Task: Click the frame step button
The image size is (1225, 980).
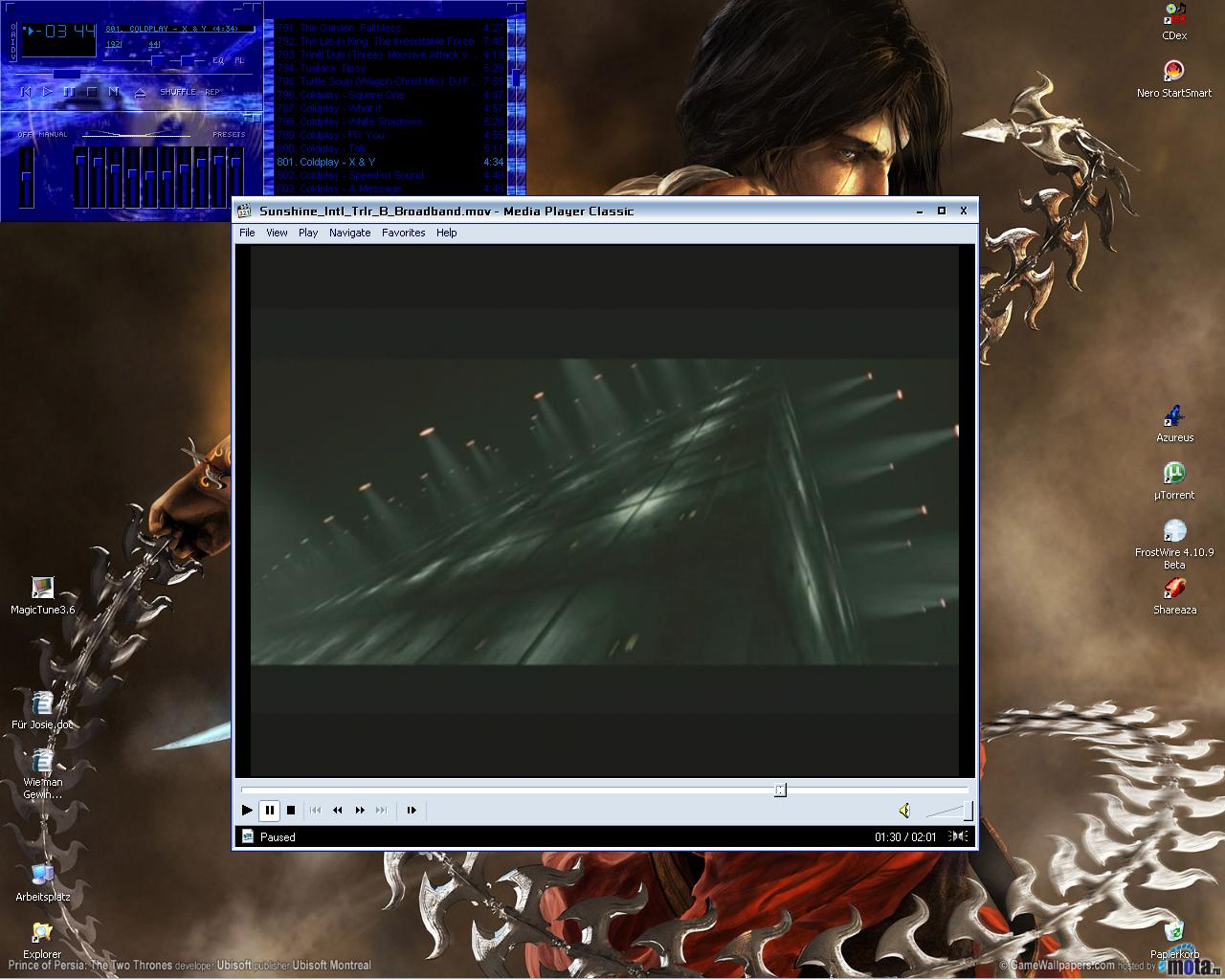Action: coord(412,810)
